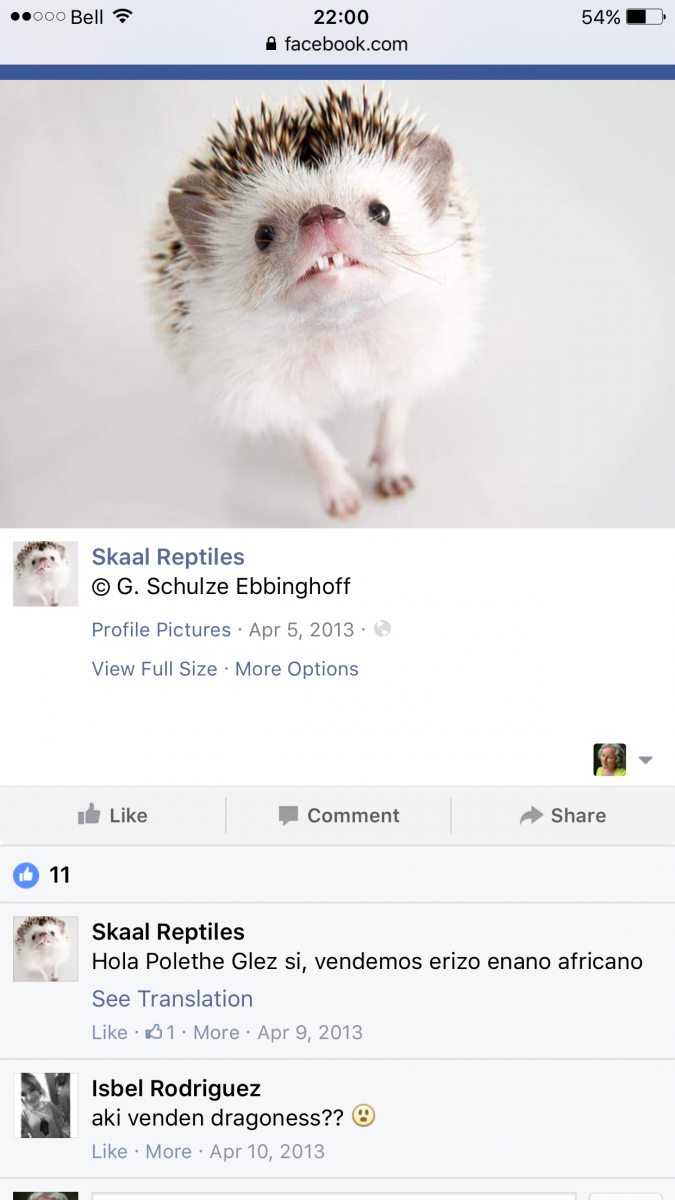Like the Isbel Rodriguez comment
The image size is (675, 1200).
point(109,1151)
